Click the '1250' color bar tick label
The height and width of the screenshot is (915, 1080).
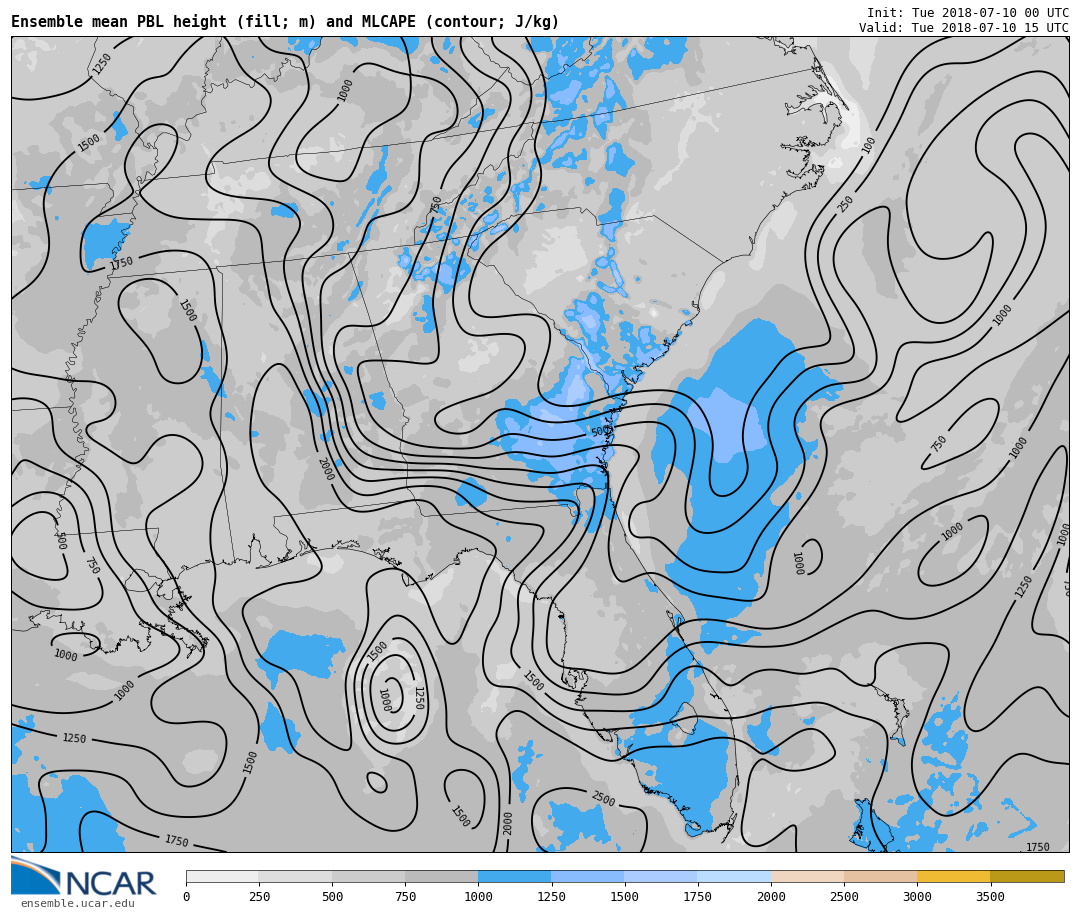552,896
